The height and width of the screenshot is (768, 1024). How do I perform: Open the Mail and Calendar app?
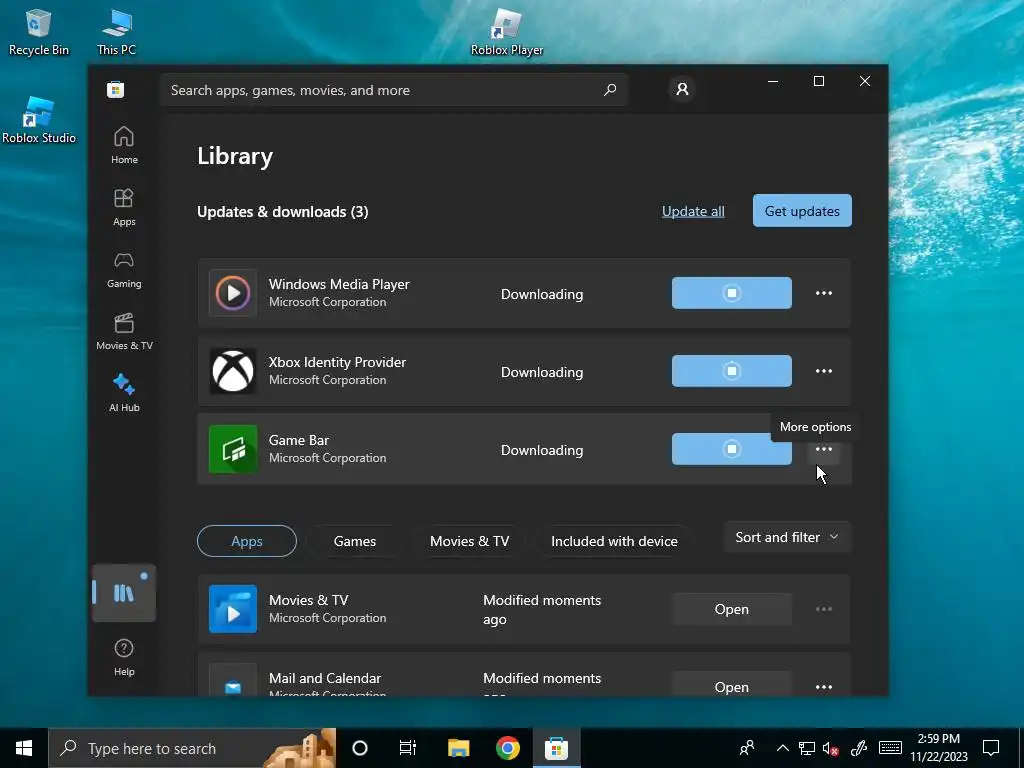point(731,685)
